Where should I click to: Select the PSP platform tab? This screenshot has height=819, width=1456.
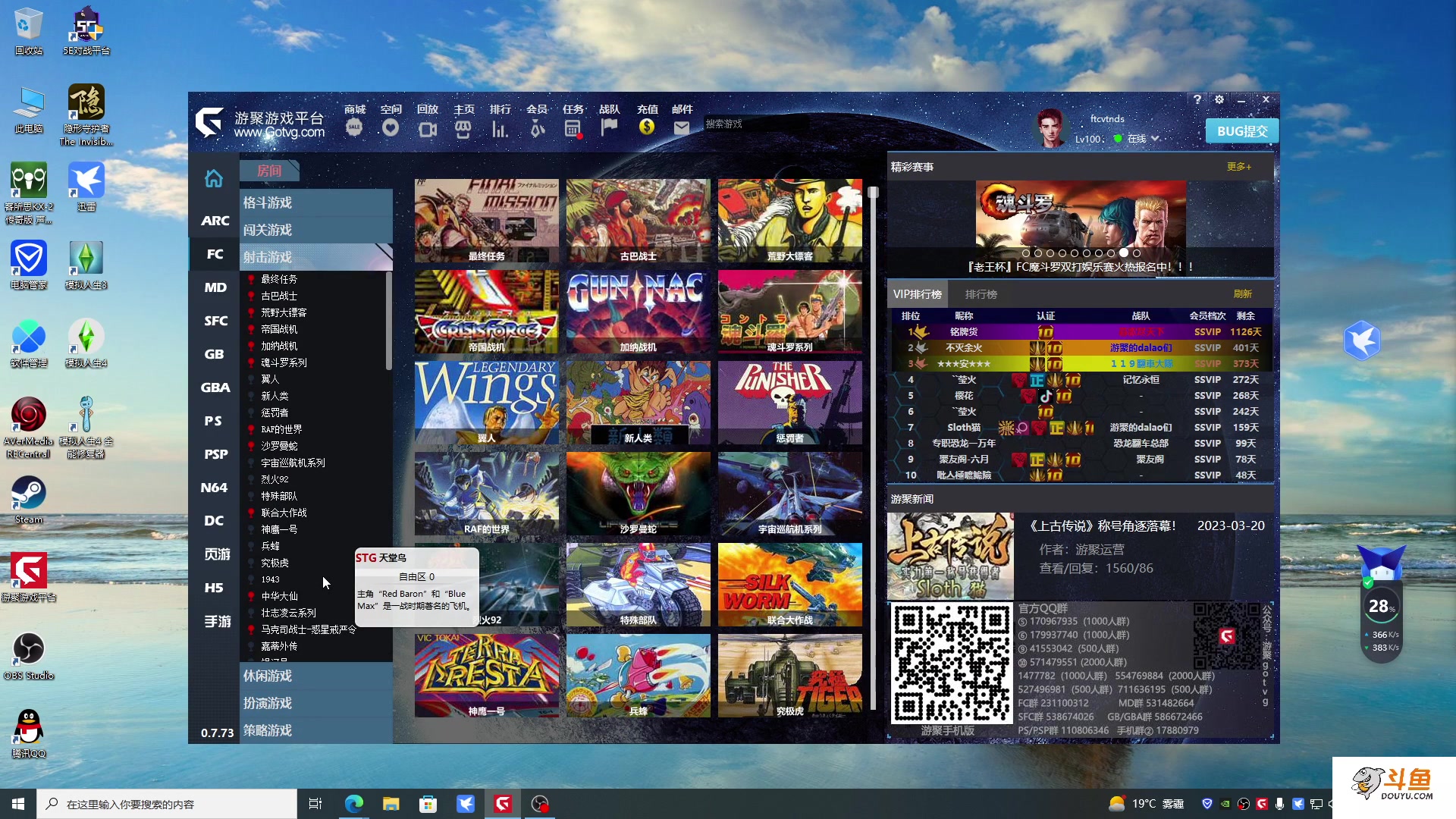point(215,454)
